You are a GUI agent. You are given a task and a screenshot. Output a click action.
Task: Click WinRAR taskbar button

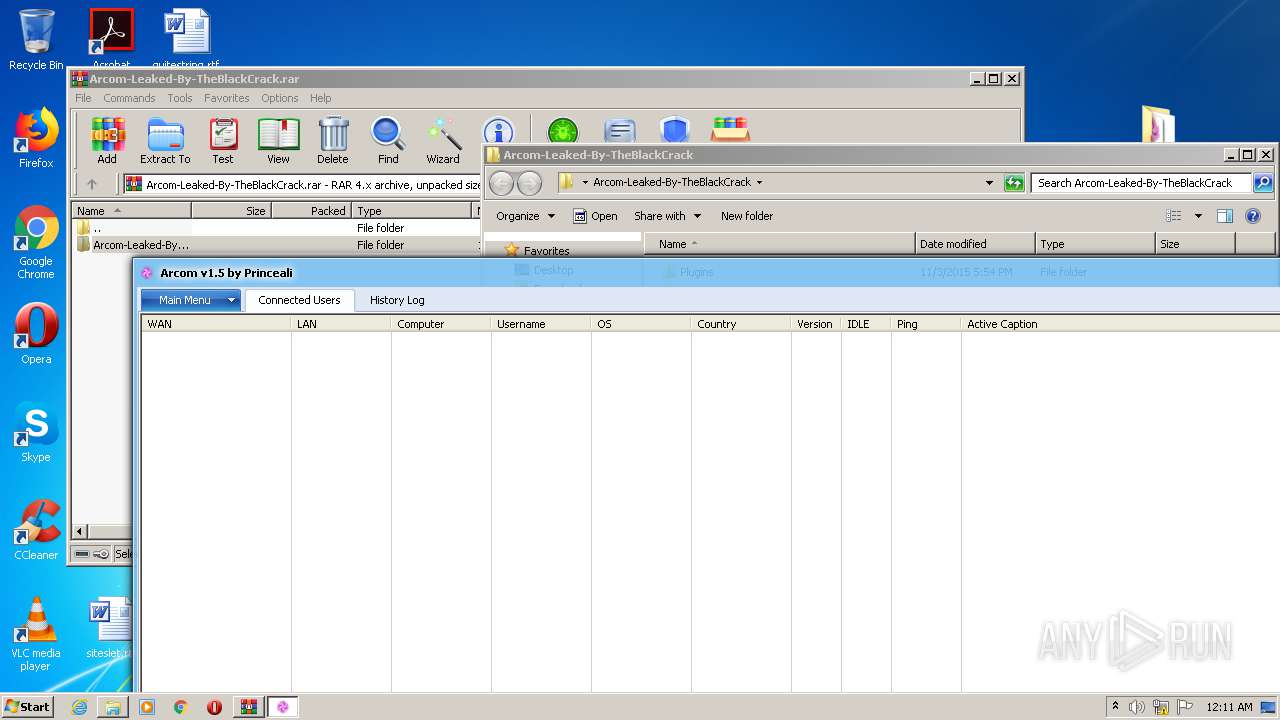coord(248,707)
